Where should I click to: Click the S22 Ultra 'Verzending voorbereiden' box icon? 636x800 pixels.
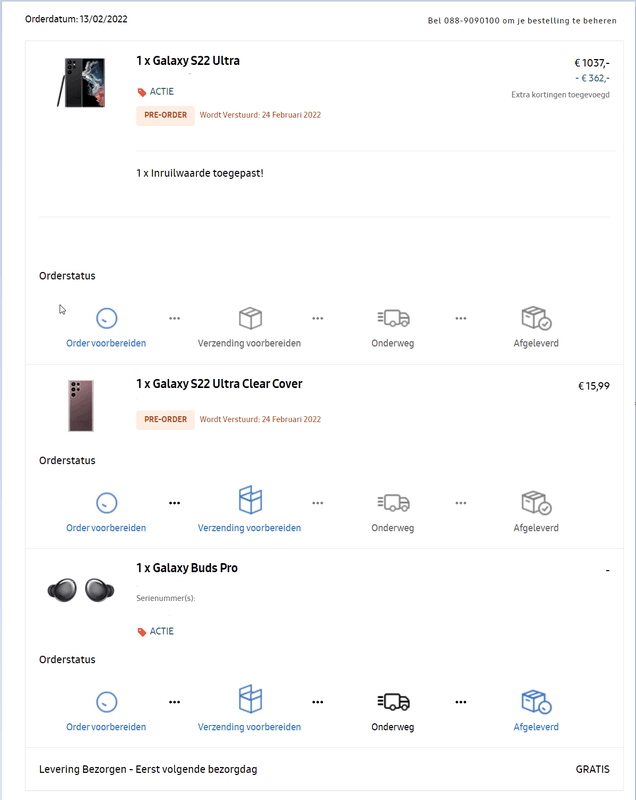coord(250,318)
